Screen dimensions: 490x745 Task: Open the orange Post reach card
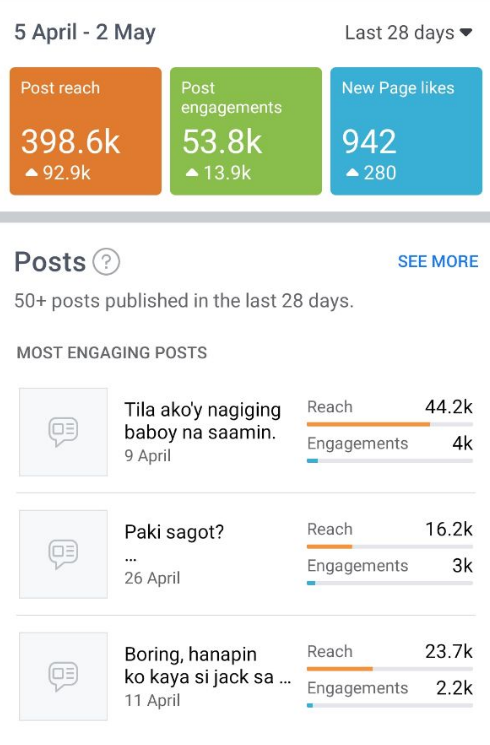pos(86,131)
